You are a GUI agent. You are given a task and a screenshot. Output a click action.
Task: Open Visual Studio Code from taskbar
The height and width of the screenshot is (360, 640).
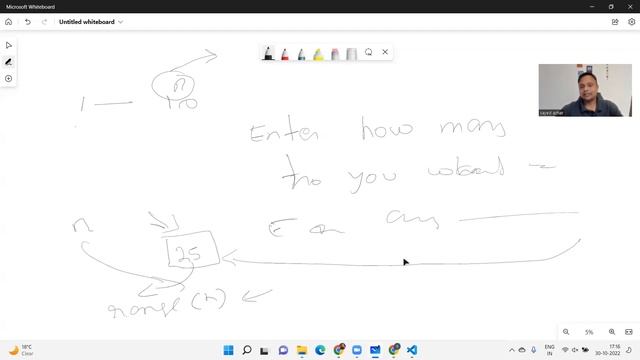click(x=412, y=350)
